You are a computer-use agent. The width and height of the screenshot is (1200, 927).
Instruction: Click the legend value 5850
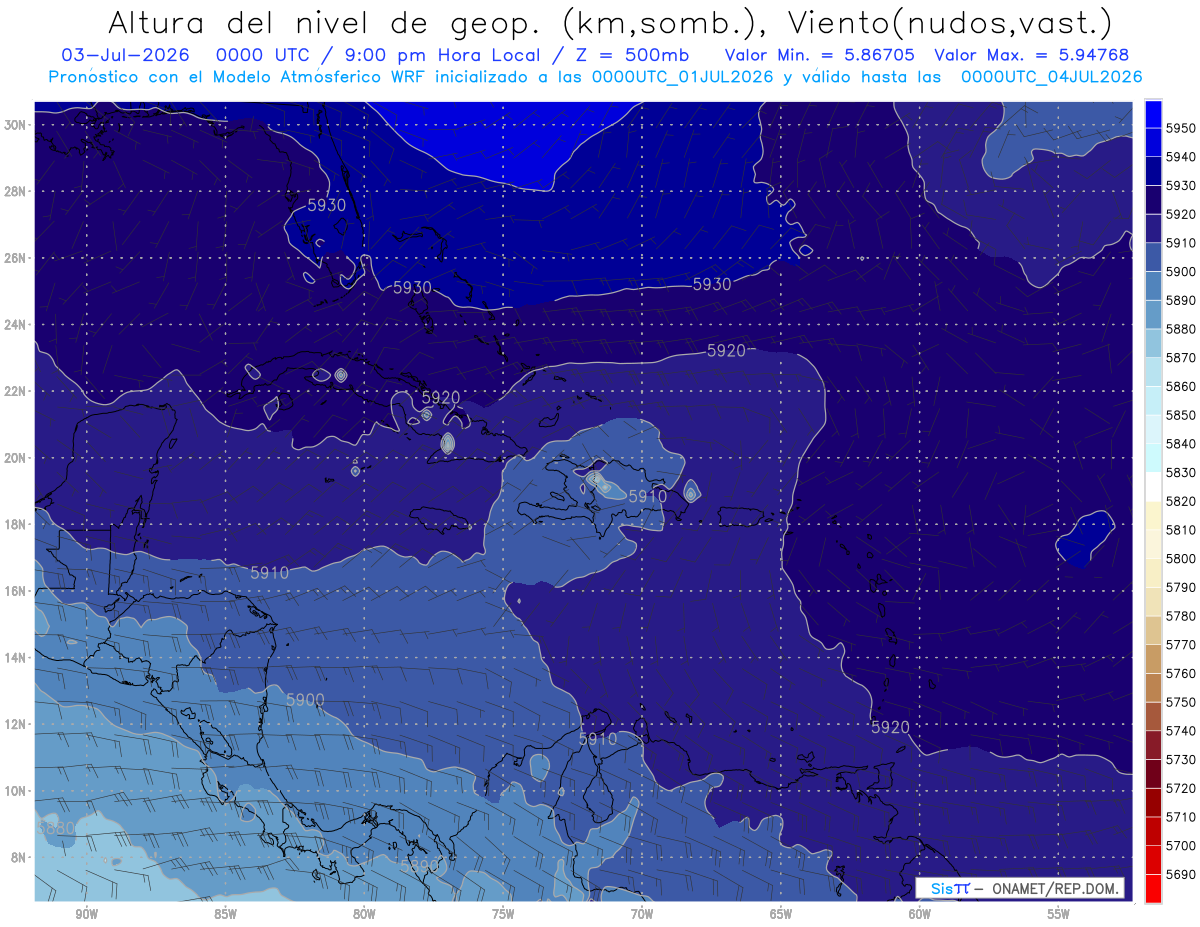pyautogui.click(x=1180, y=415)
